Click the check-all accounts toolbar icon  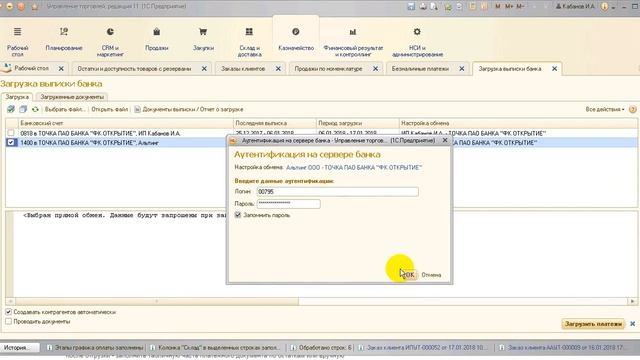point(11,109)
